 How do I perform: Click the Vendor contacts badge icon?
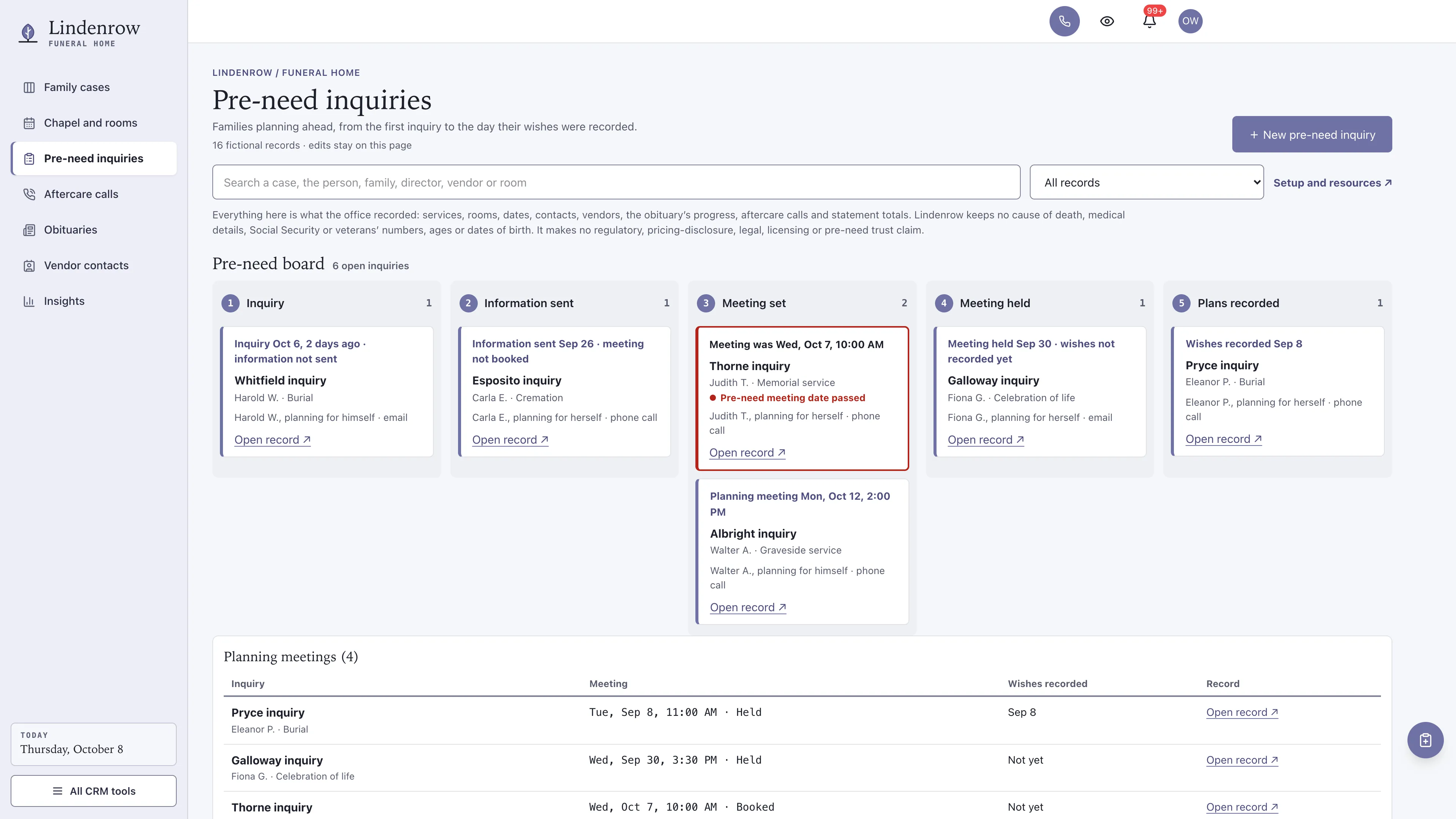[x=29, y=266]
